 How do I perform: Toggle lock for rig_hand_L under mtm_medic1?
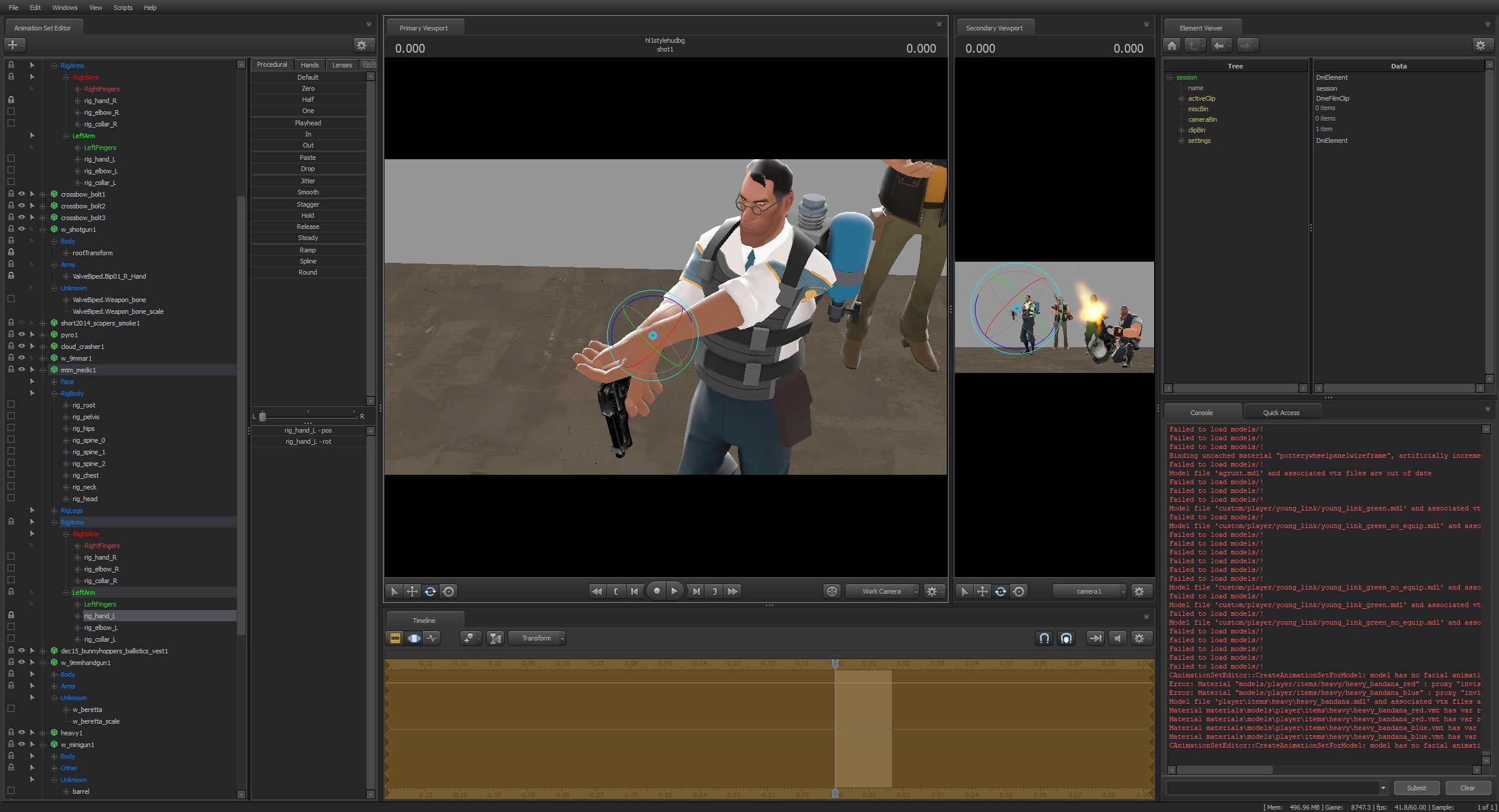point(11,615)
